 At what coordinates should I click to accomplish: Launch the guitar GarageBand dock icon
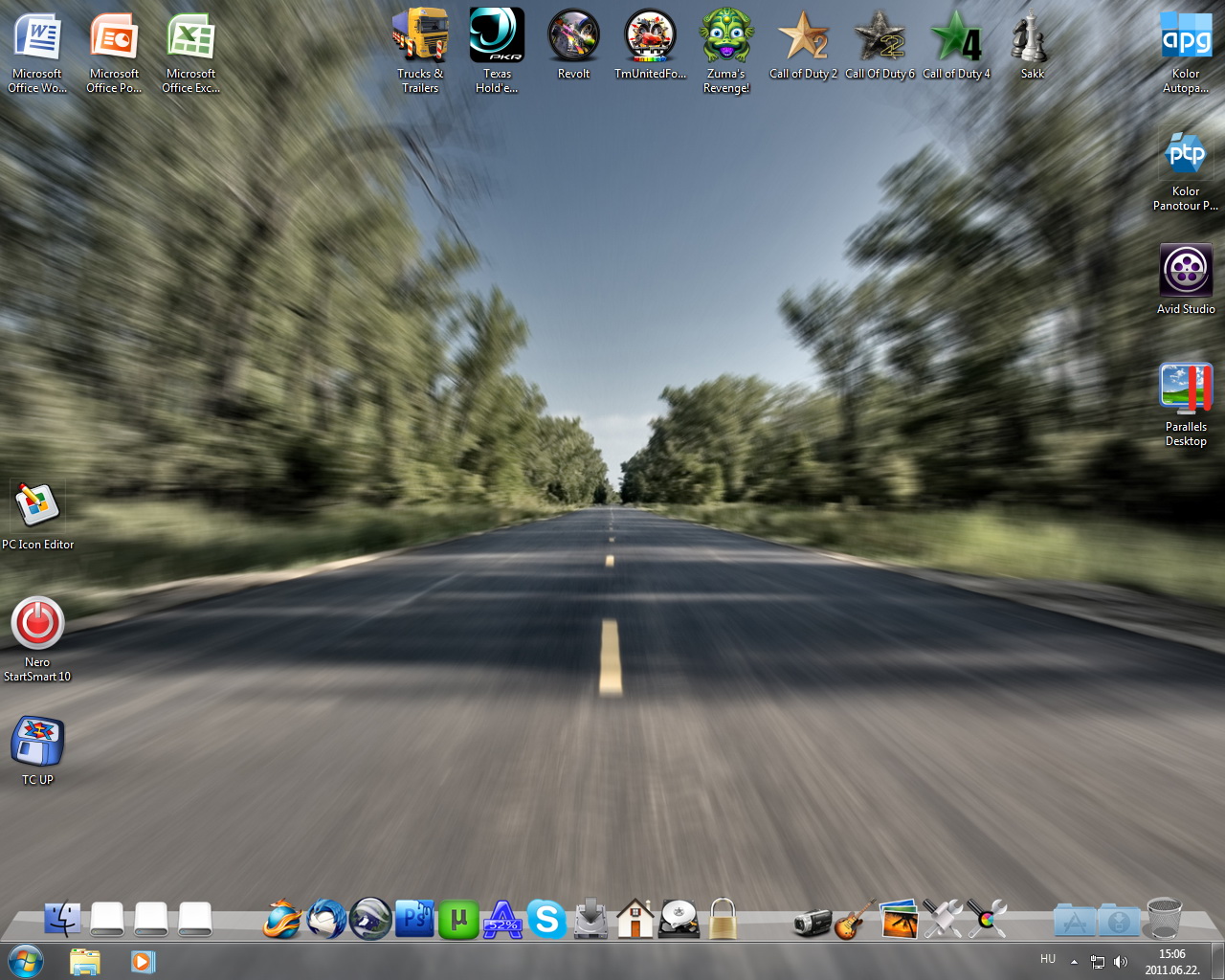(x=856, y=920)
